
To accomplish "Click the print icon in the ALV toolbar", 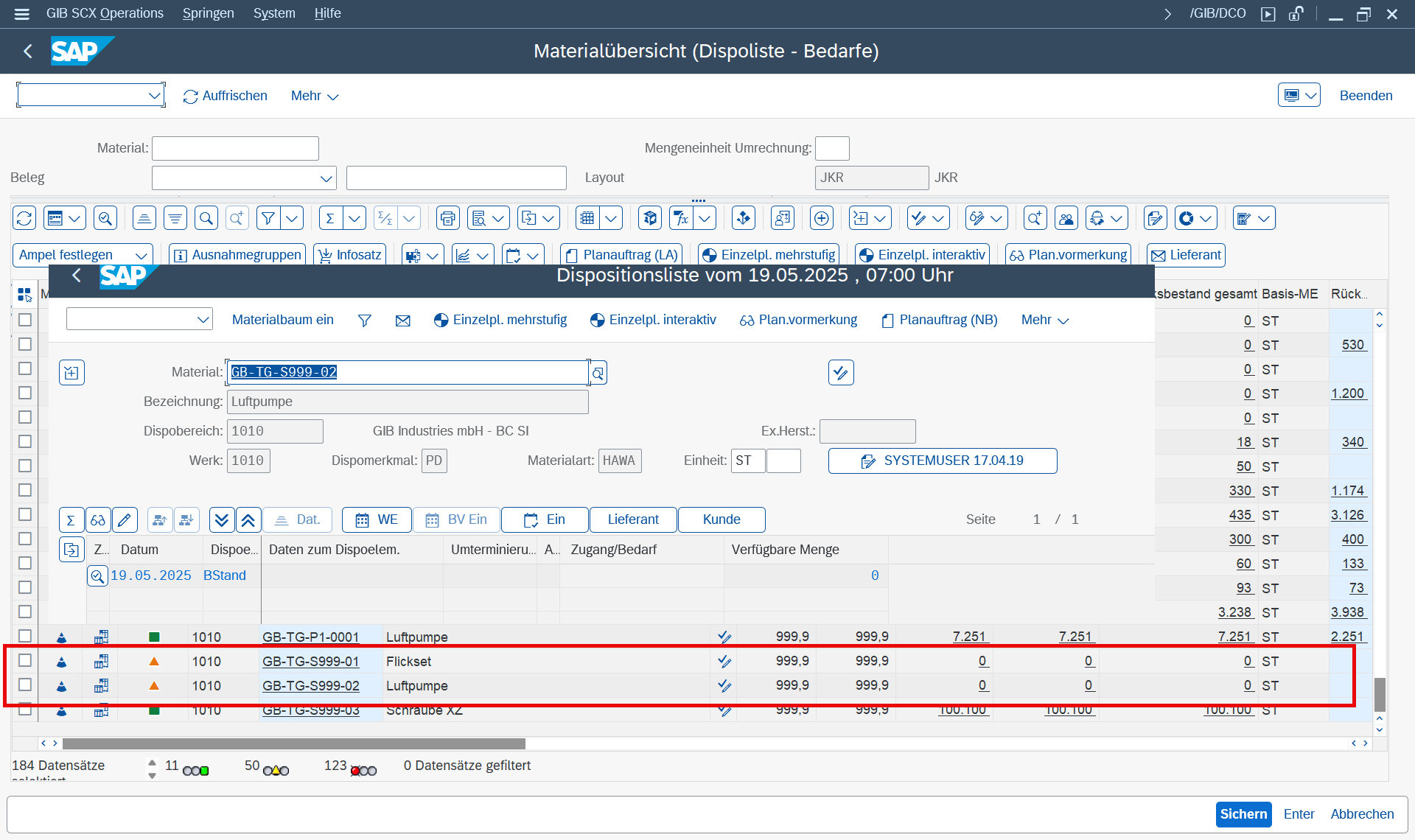I will 447,218.
